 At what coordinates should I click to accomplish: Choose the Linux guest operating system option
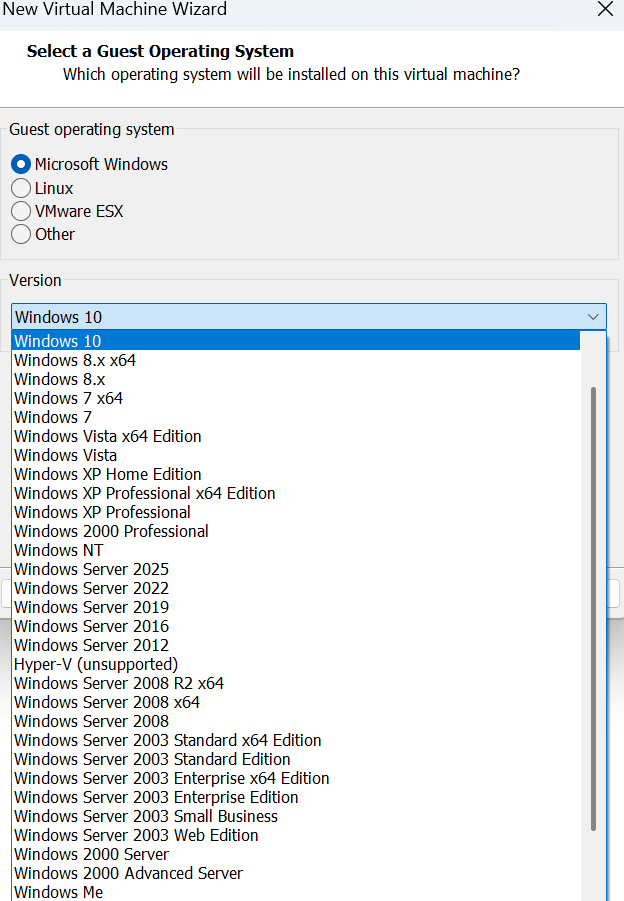pyautogui.click(x=21, y=188)
